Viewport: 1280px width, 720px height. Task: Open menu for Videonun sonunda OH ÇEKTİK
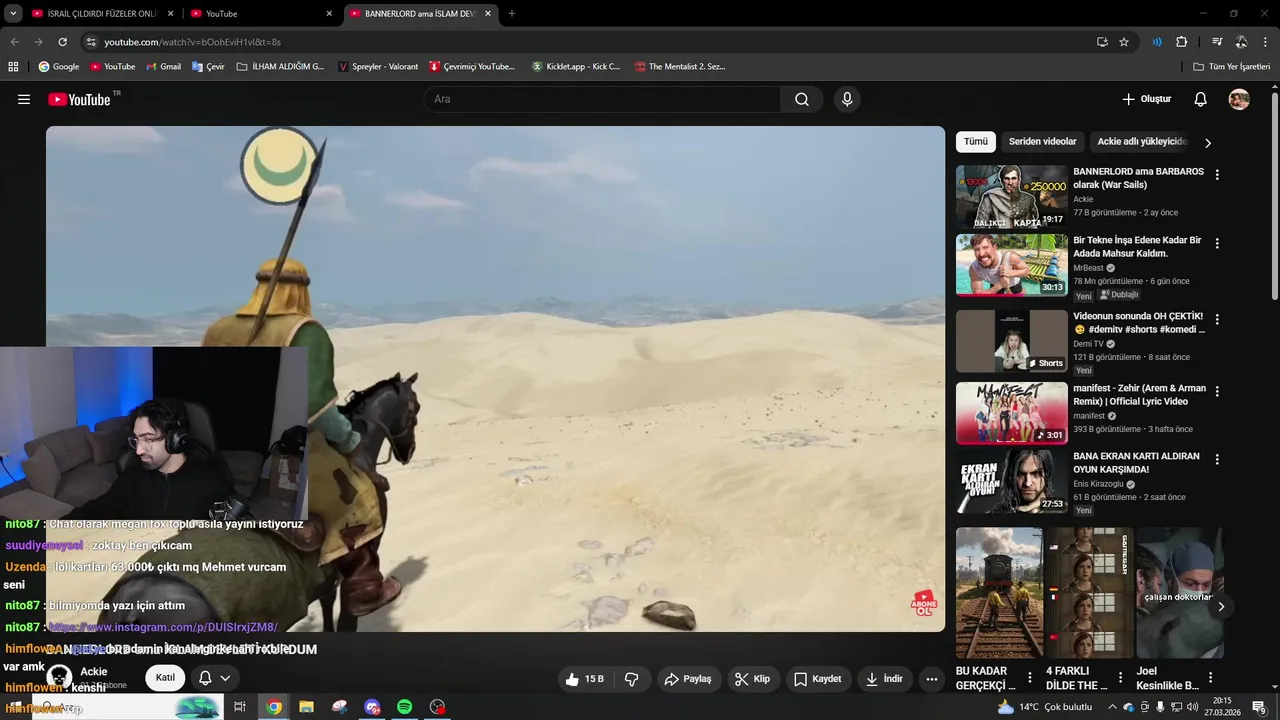coord(1217,320)
